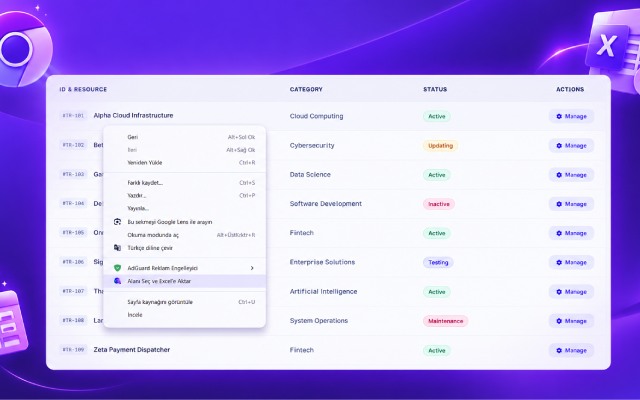This screenshot has width=640, height=400.
Task: Click the #TR-104 ID badge
Action: (73, 203)
